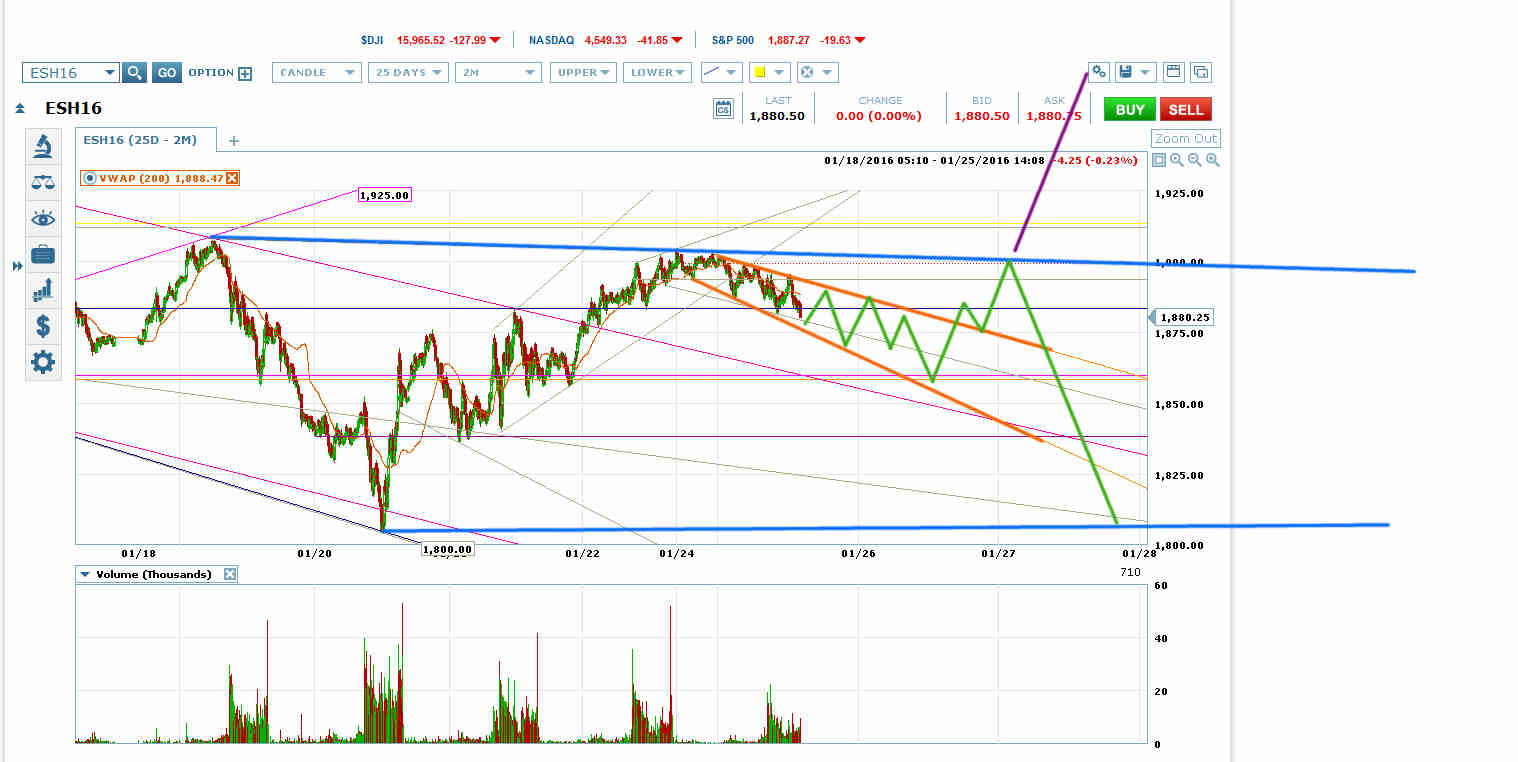Open the CANDLE chart type dropdown
The image size is (1518, 762).
pyautogui.click(x=317, y=72)
